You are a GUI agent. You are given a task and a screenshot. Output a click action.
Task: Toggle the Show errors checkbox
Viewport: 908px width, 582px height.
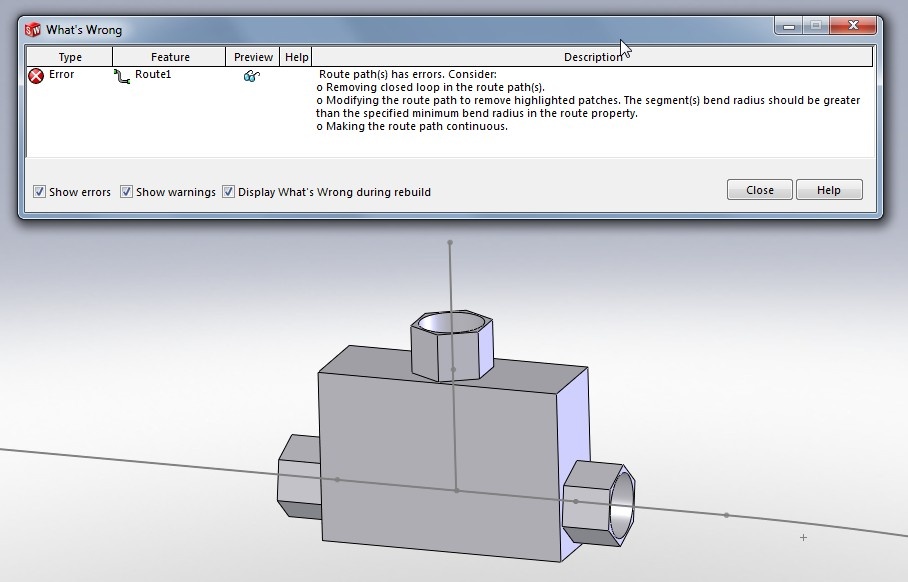(39, 192)
